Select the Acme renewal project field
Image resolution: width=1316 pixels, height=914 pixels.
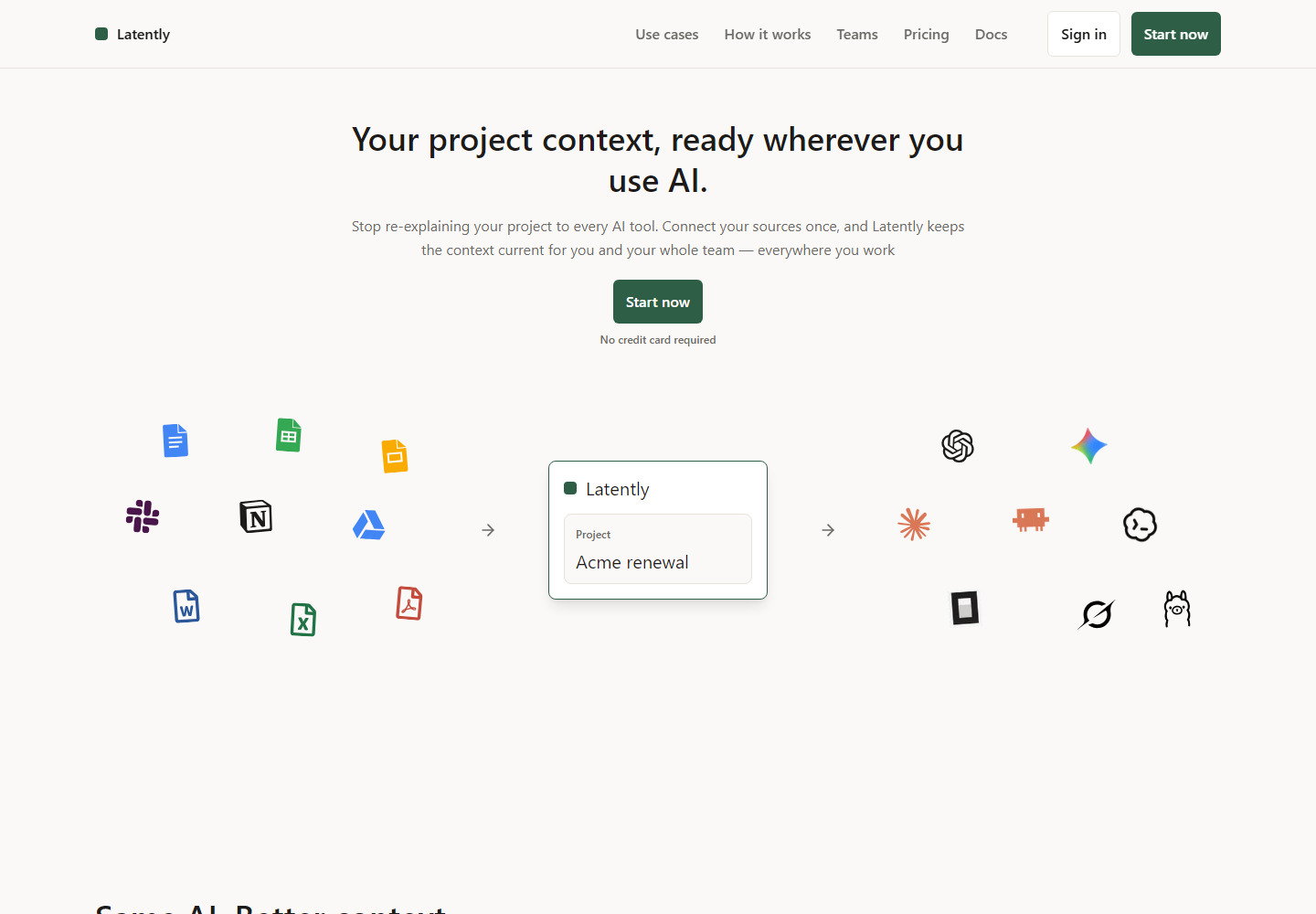point(658,548)
